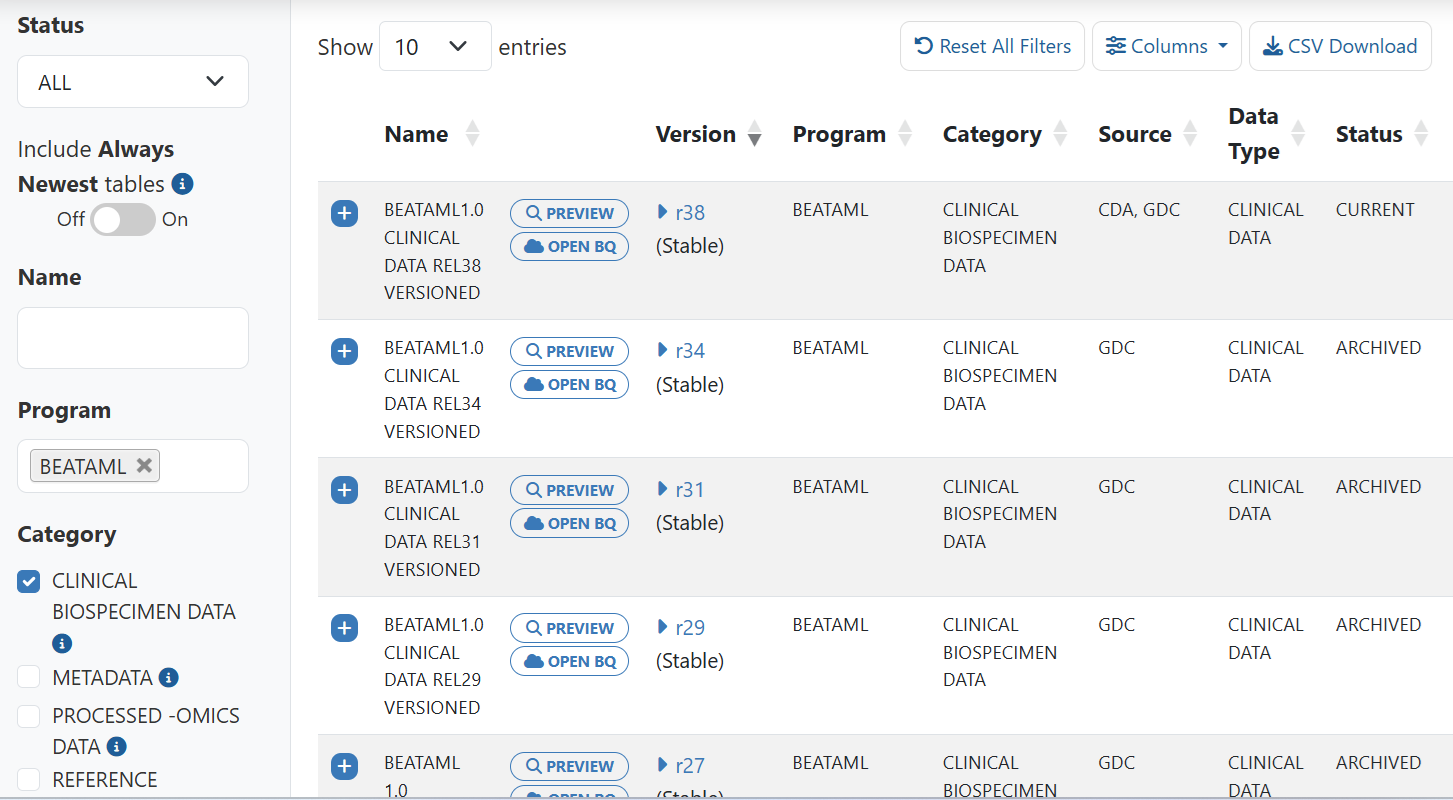Preview the REL31 versioned table
The height and width of the screenshot is (800, 1453).
[569, 490]
